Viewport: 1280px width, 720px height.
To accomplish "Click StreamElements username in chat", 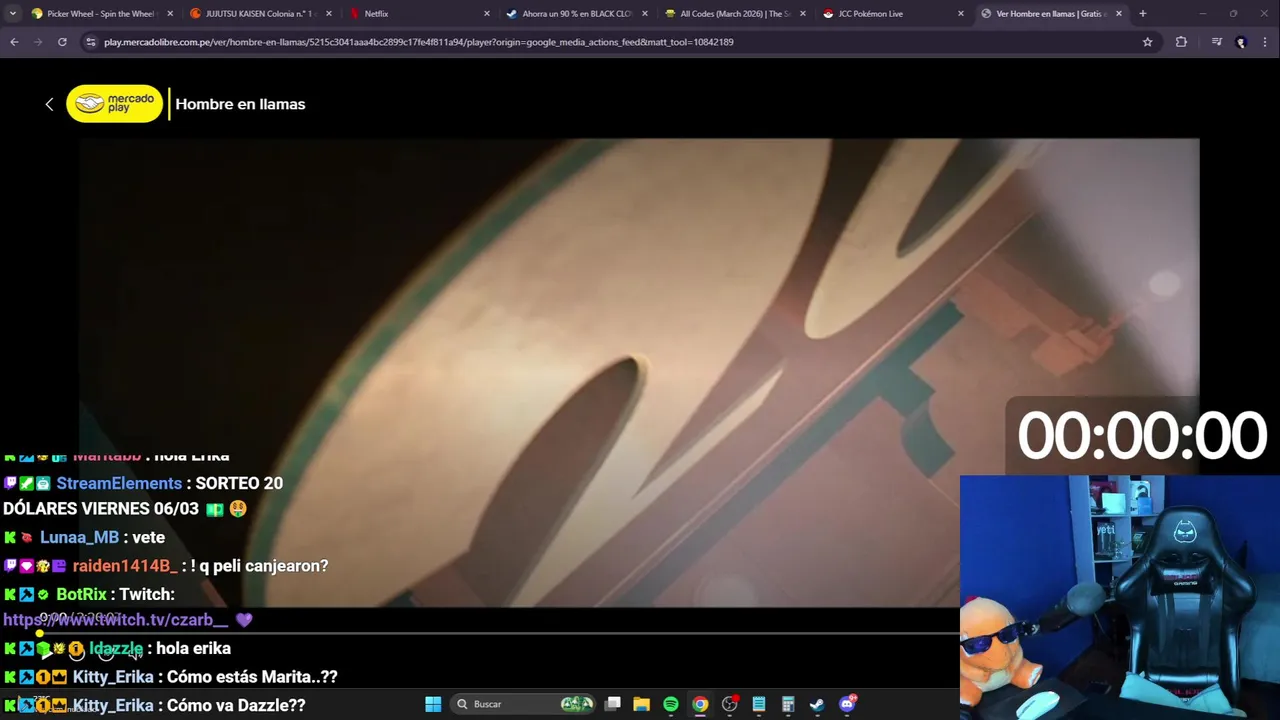I will 119,483.
